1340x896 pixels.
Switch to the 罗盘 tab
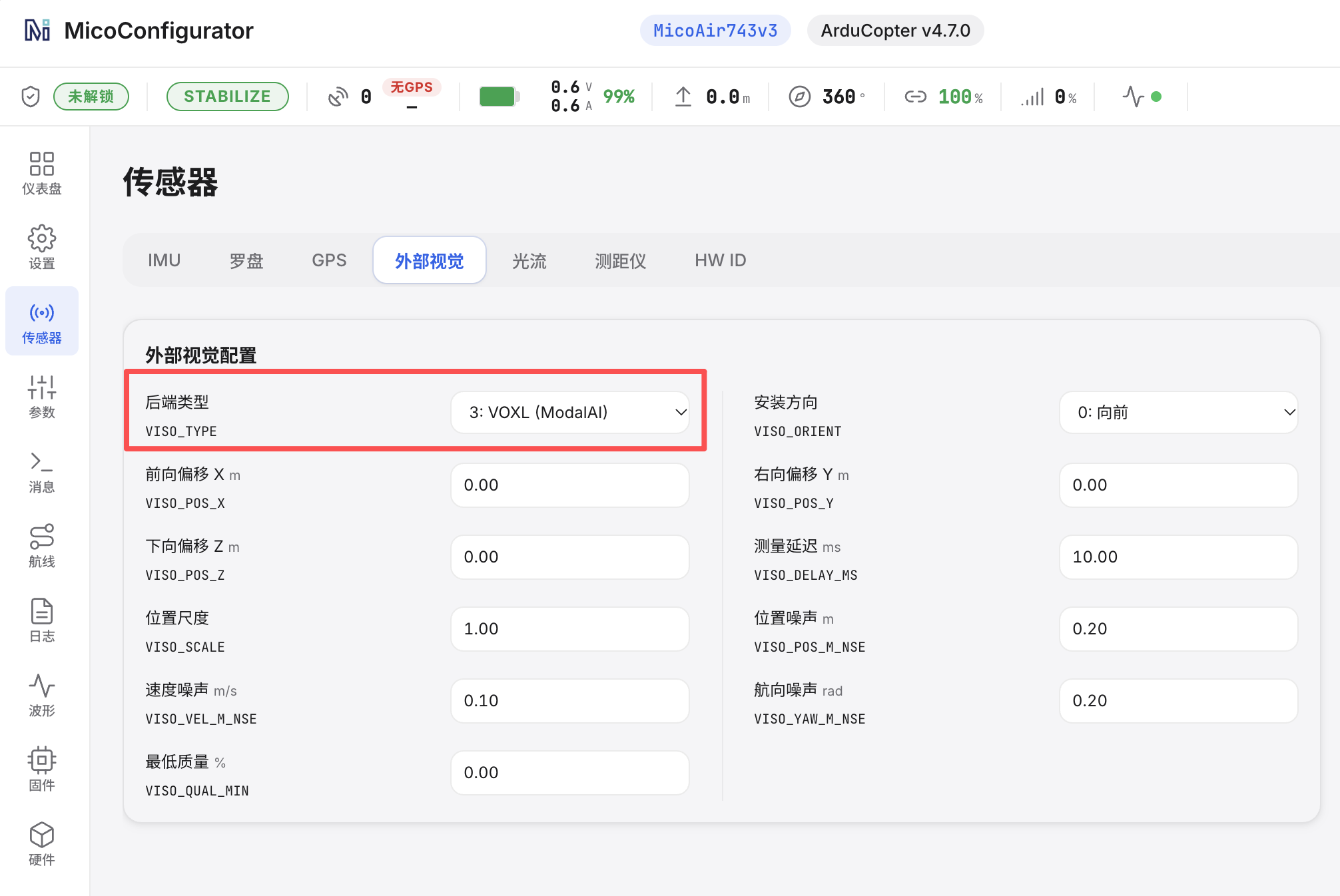[x=246, y=260]
